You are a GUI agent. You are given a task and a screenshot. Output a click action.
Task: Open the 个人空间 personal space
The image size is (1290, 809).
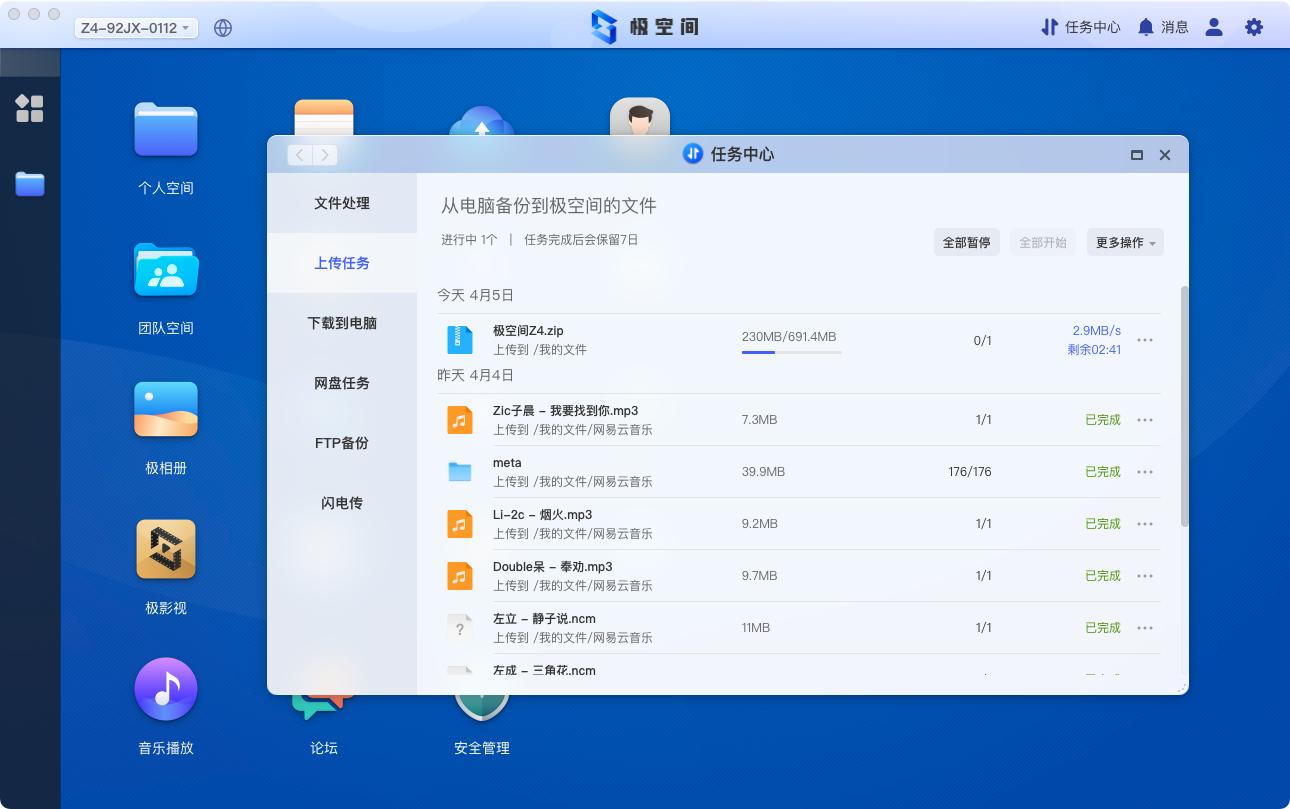pos(166,130)
